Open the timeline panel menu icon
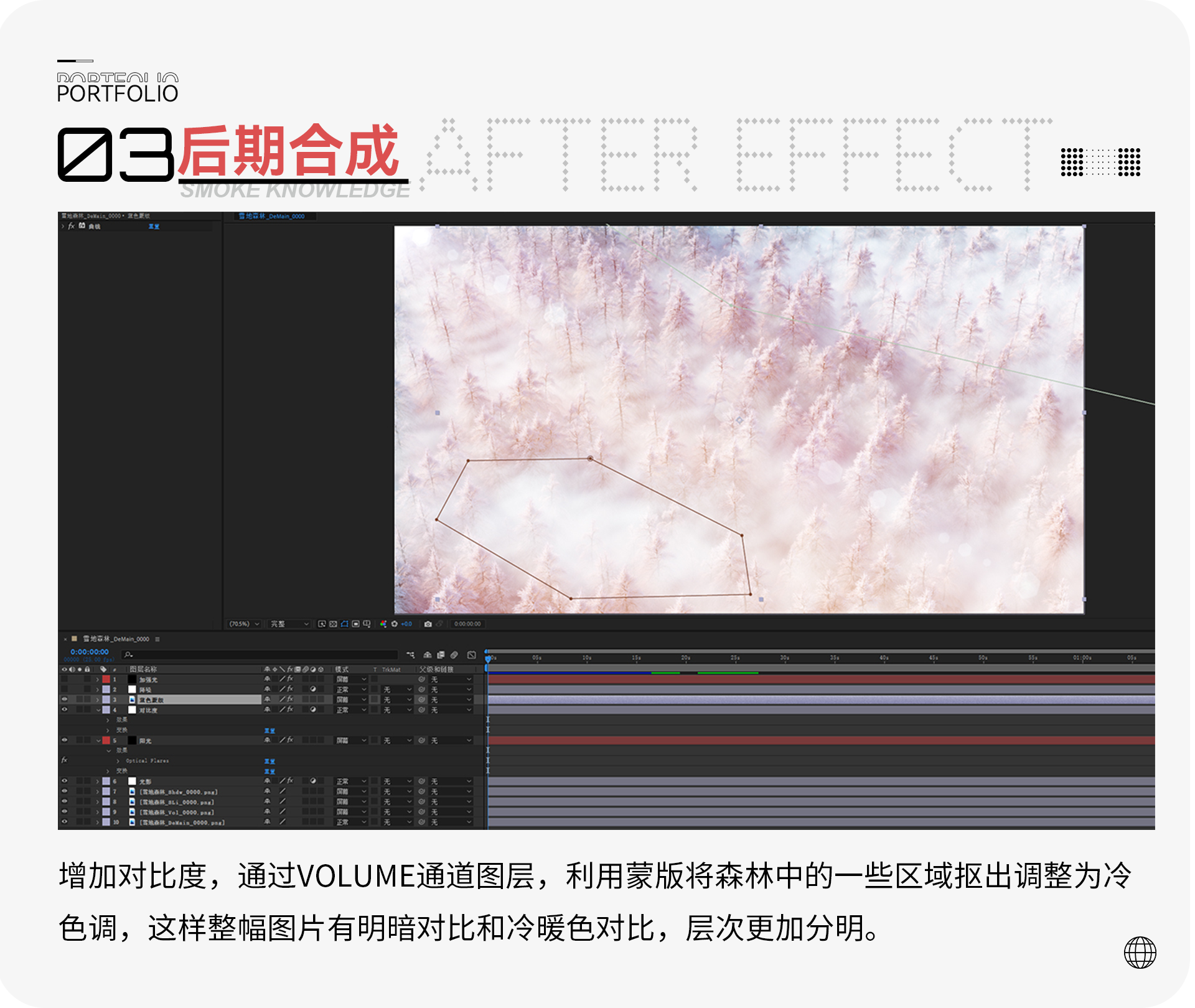This screenshot has width=1195, height=1008. click(157, 639)
